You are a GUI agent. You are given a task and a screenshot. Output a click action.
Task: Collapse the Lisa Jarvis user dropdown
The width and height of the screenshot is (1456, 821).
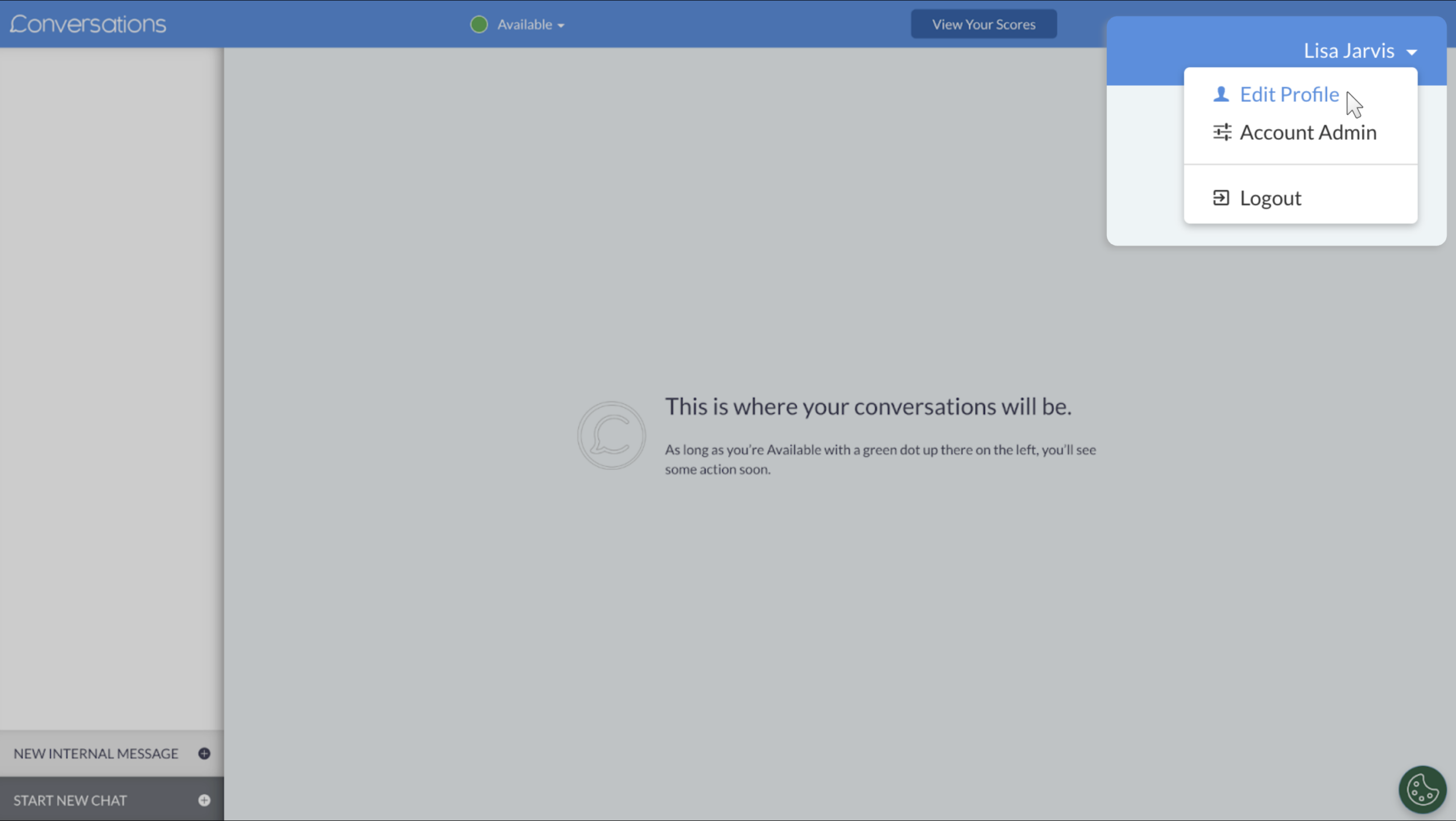click(1360, 51)
